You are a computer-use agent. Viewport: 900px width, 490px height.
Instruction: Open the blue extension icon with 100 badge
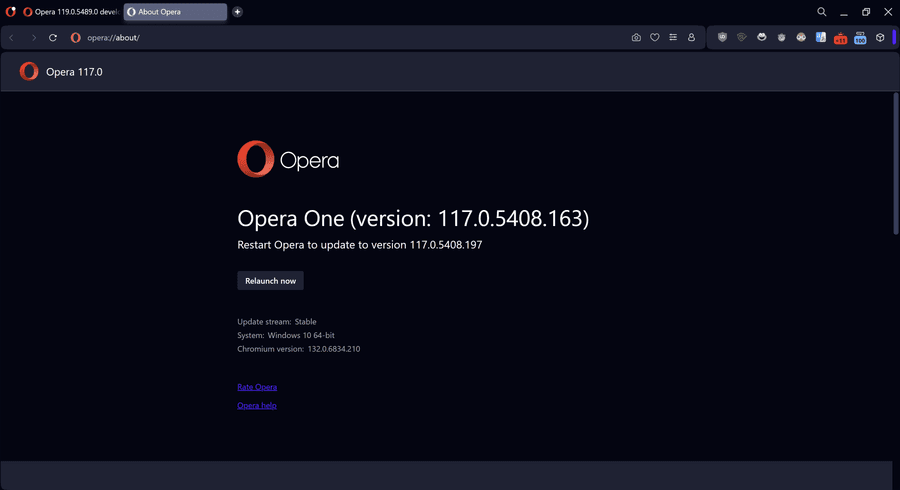coord(860,38)
